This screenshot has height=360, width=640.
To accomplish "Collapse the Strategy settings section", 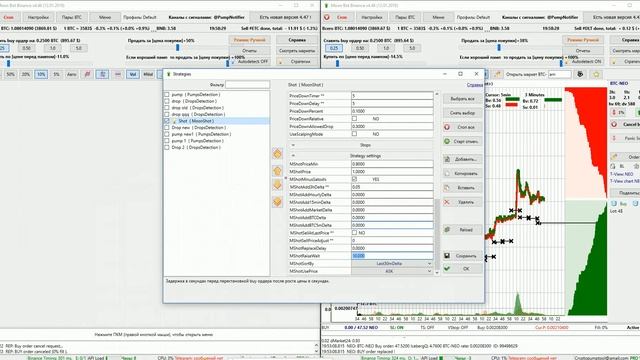I will 293,156.
